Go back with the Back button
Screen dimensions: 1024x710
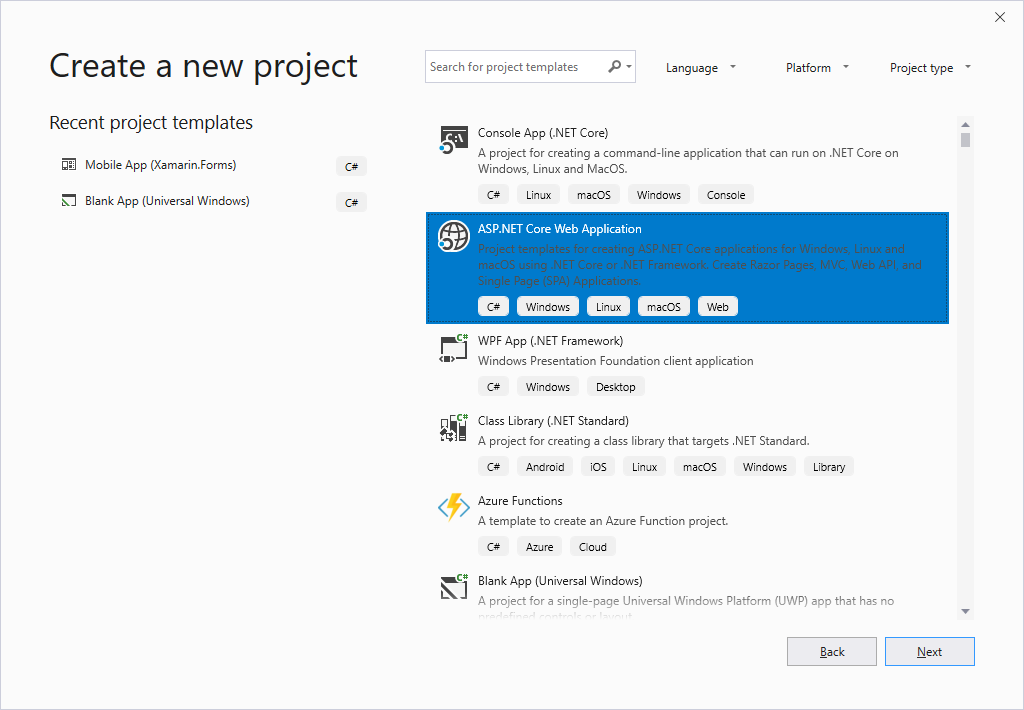click(832, 652)
